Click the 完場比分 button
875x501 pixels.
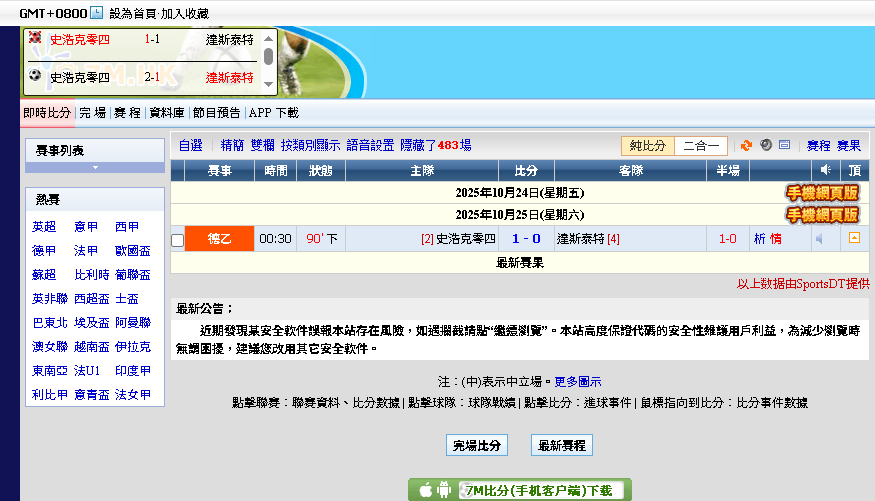(x=477, y=445)
